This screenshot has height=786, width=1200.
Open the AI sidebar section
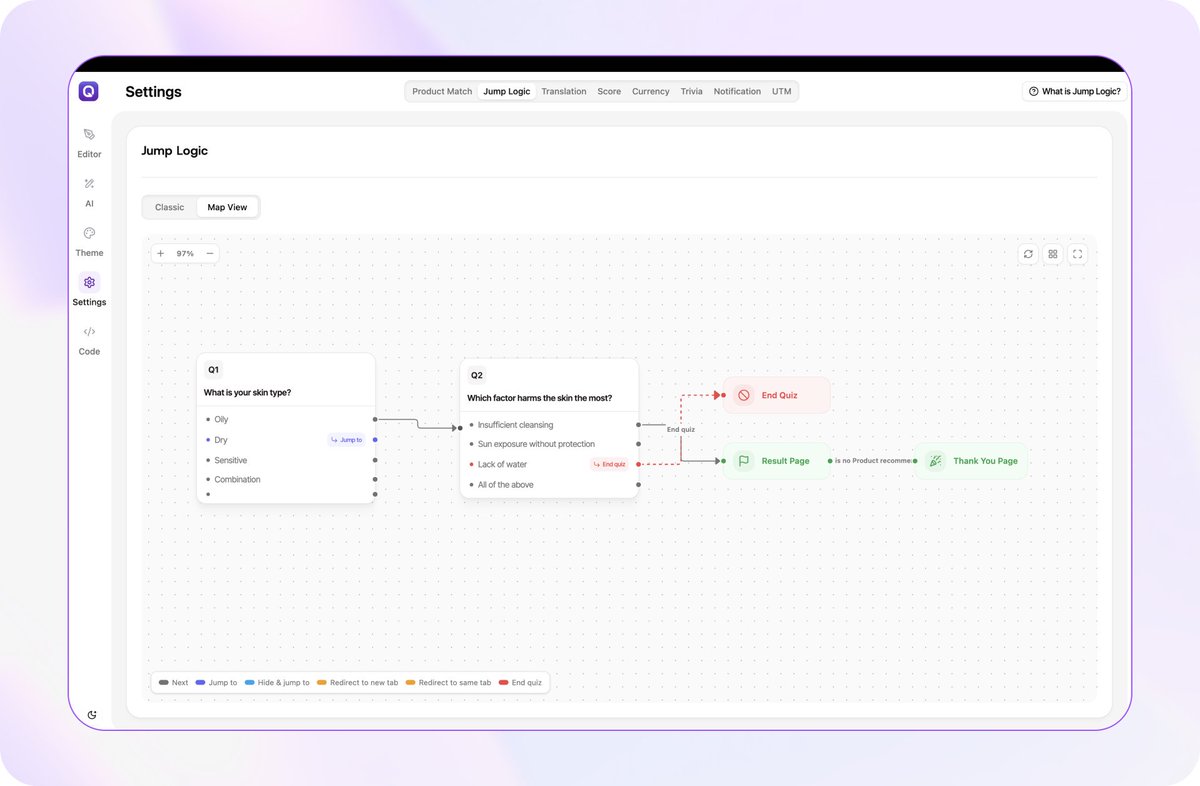pos(89,192)
